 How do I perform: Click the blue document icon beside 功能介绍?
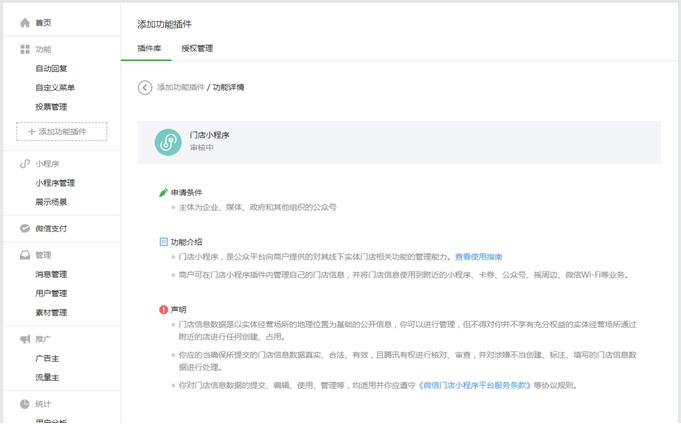tap(163, 242)
